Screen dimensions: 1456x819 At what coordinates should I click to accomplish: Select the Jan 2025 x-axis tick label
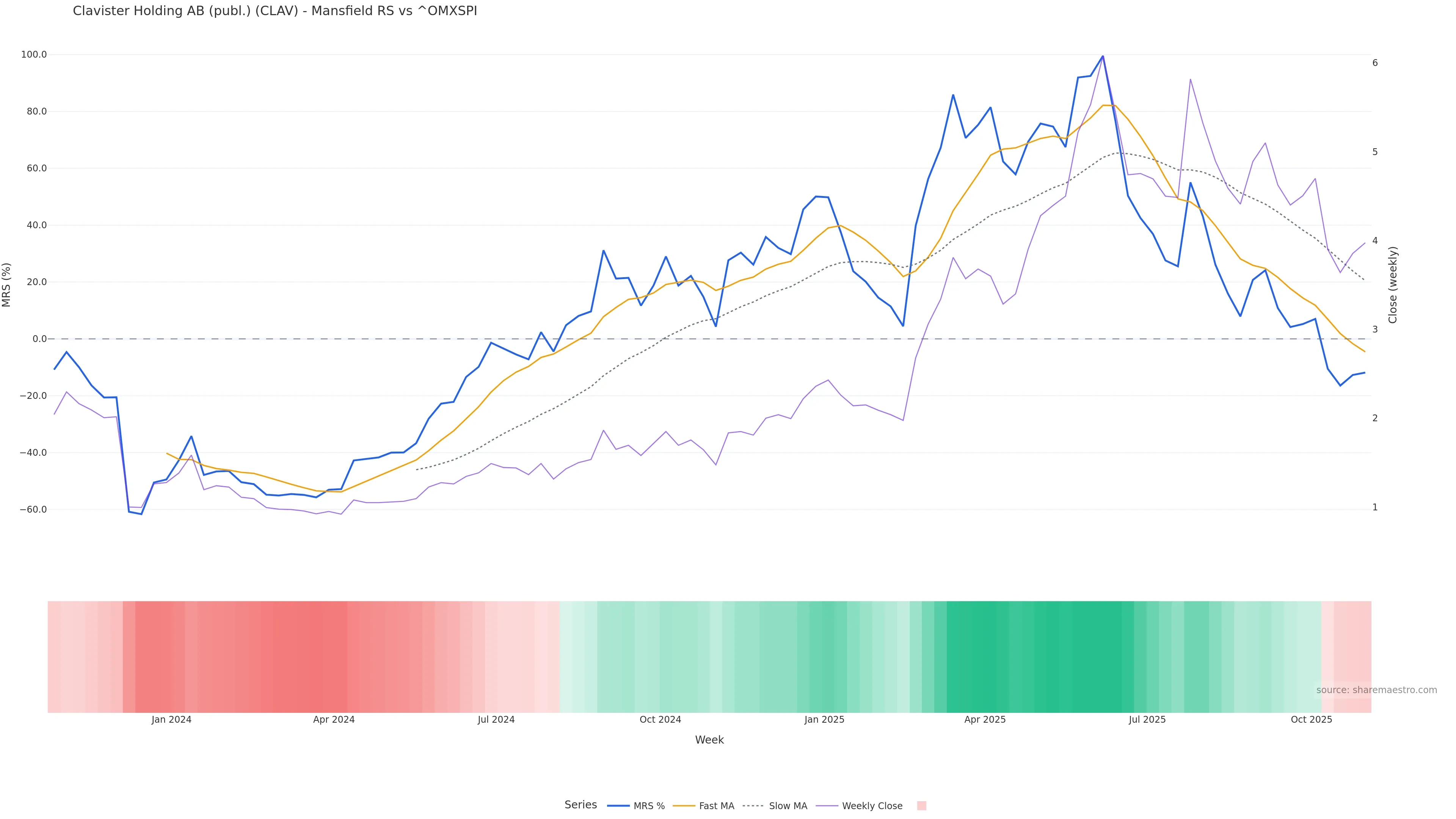point(824,720)
